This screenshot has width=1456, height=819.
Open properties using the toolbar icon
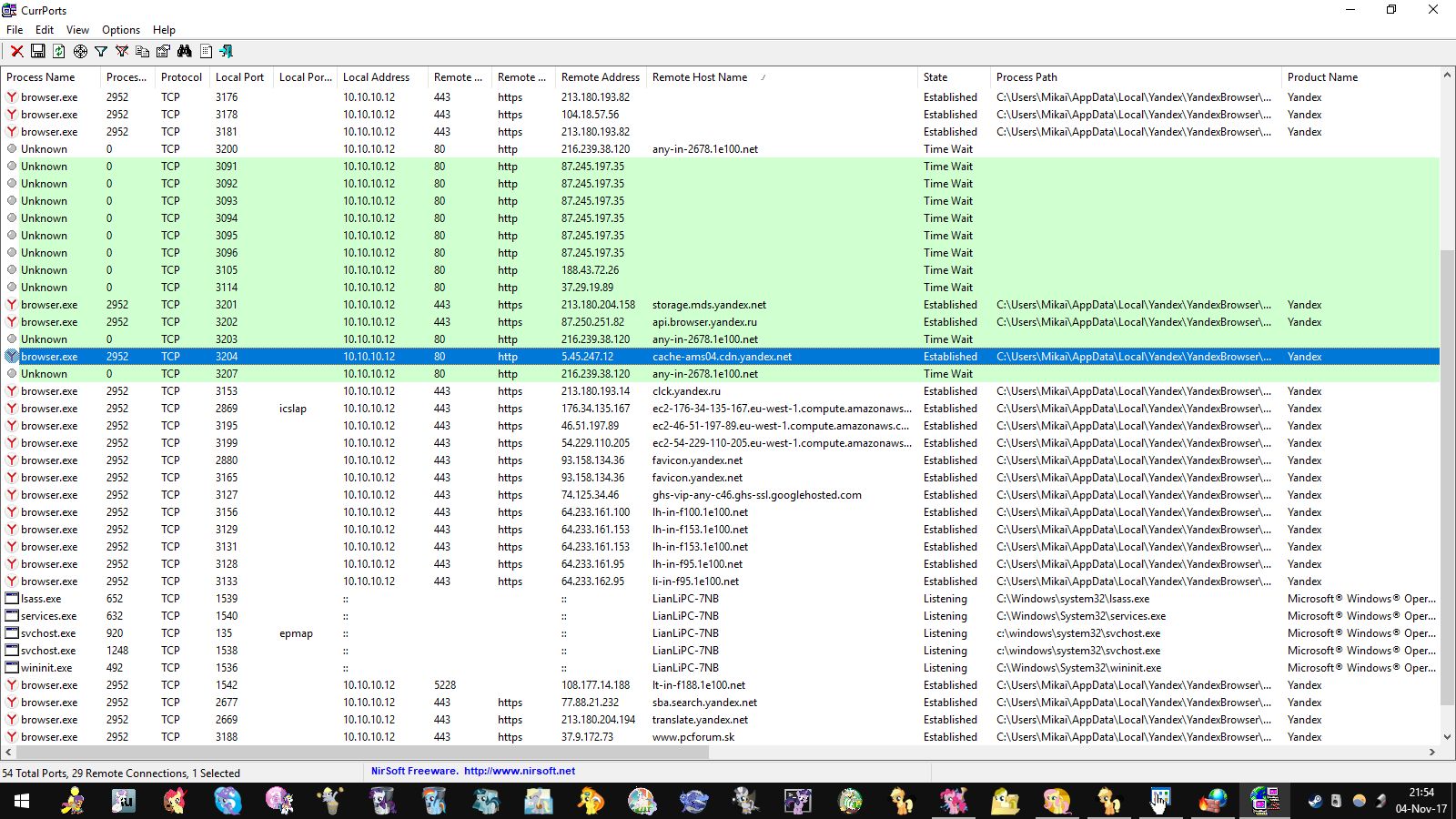(x=164, y=51)
